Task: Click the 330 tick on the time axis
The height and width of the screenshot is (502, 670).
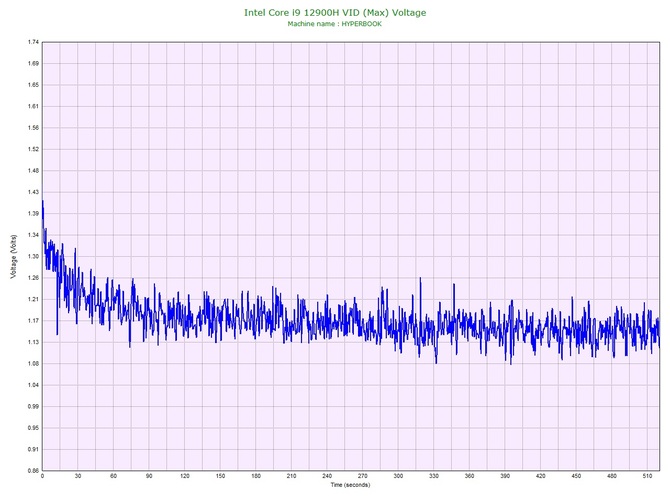Action: coord(434,476)
